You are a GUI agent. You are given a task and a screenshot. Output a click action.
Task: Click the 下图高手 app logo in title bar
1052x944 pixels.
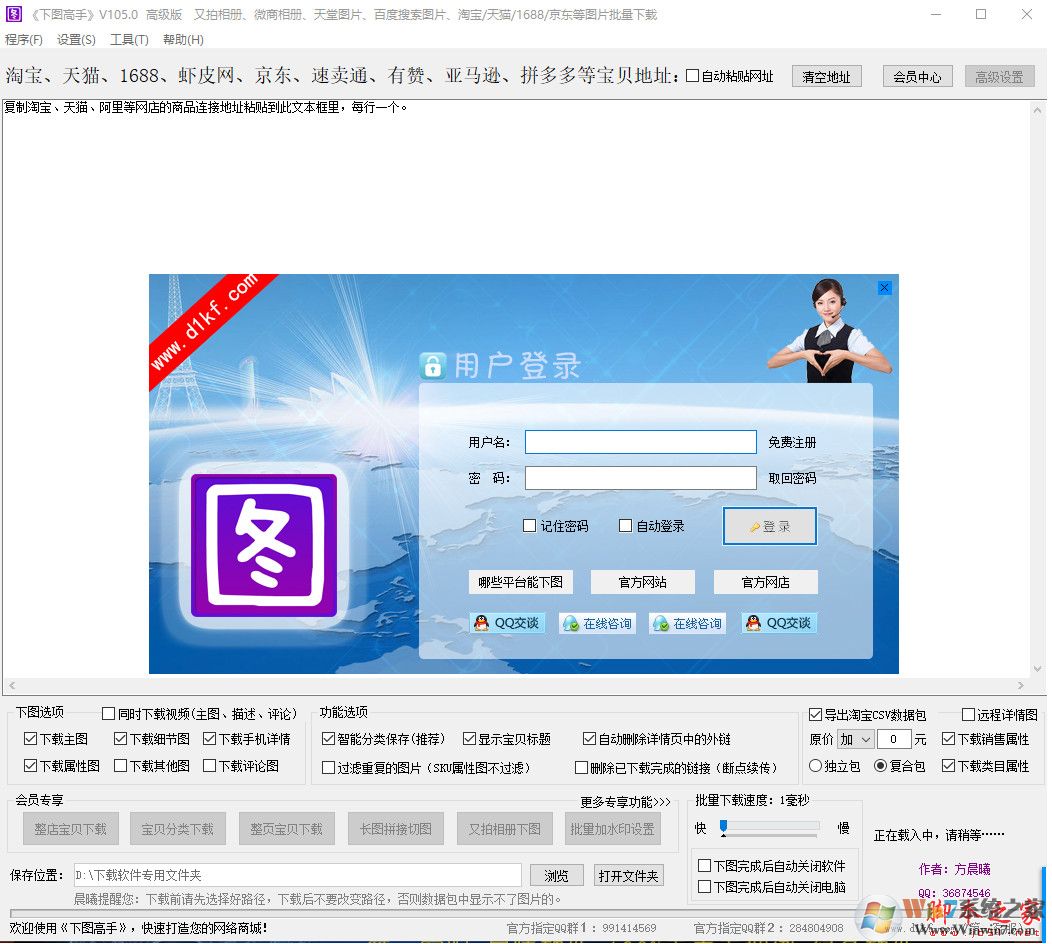[x=12, y=15]
